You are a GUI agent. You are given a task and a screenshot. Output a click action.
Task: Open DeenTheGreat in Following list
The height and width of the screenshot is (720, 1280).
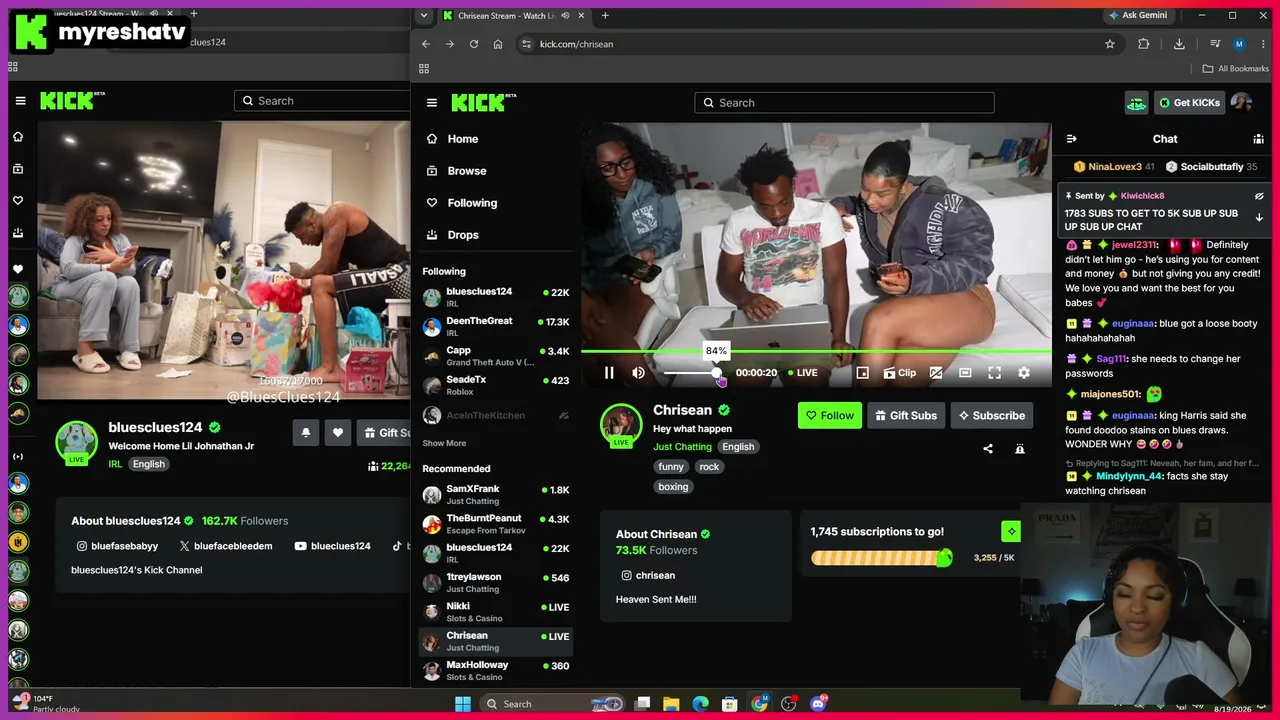click(x=496, y=327)
